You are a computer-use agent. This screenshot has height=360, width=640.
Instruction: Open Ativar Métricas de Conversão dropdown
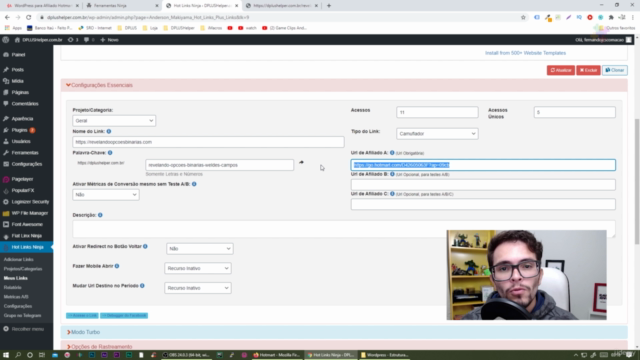(x=106, y=195)
